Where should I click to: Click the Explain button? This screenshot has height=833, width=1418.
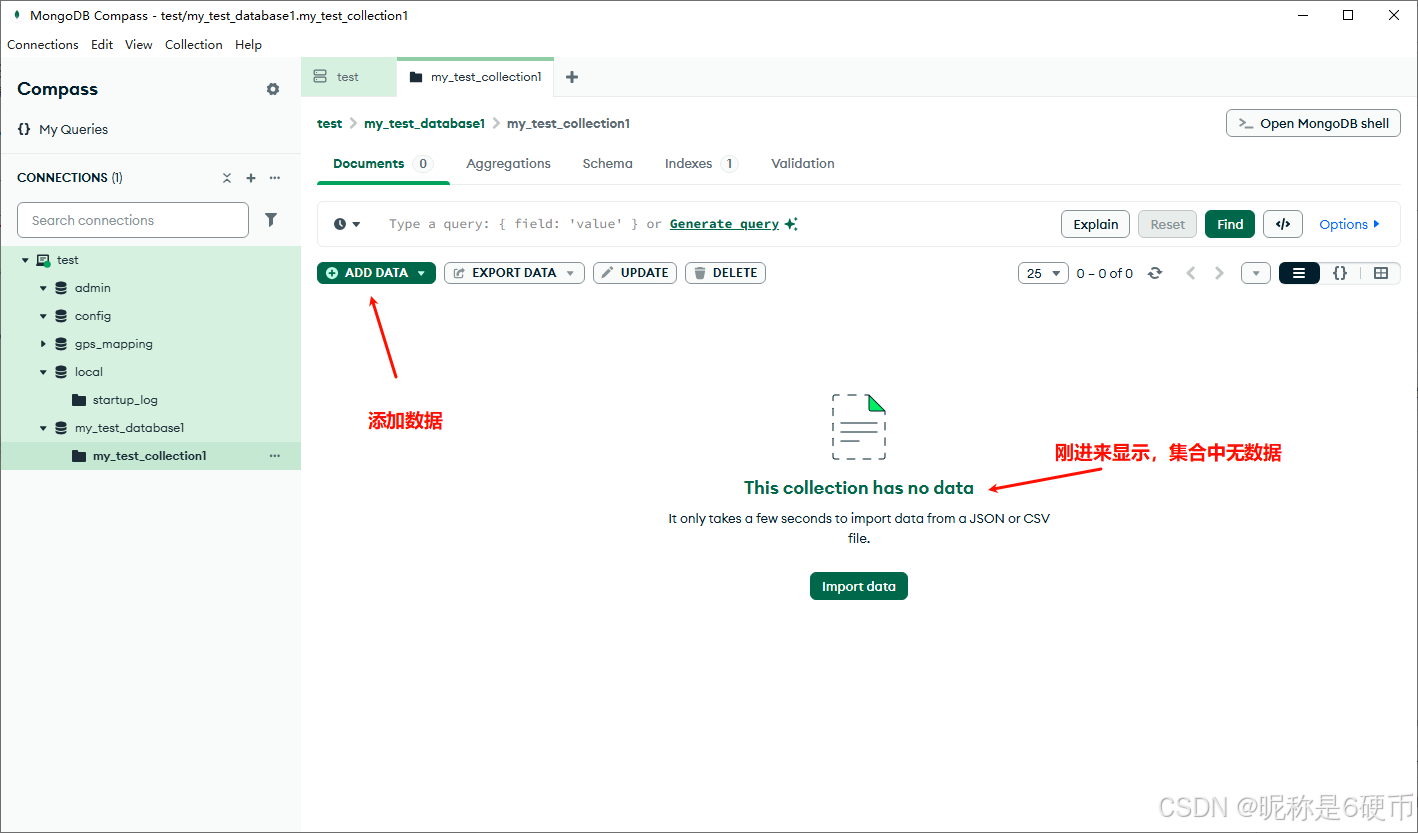[1096, 224]
